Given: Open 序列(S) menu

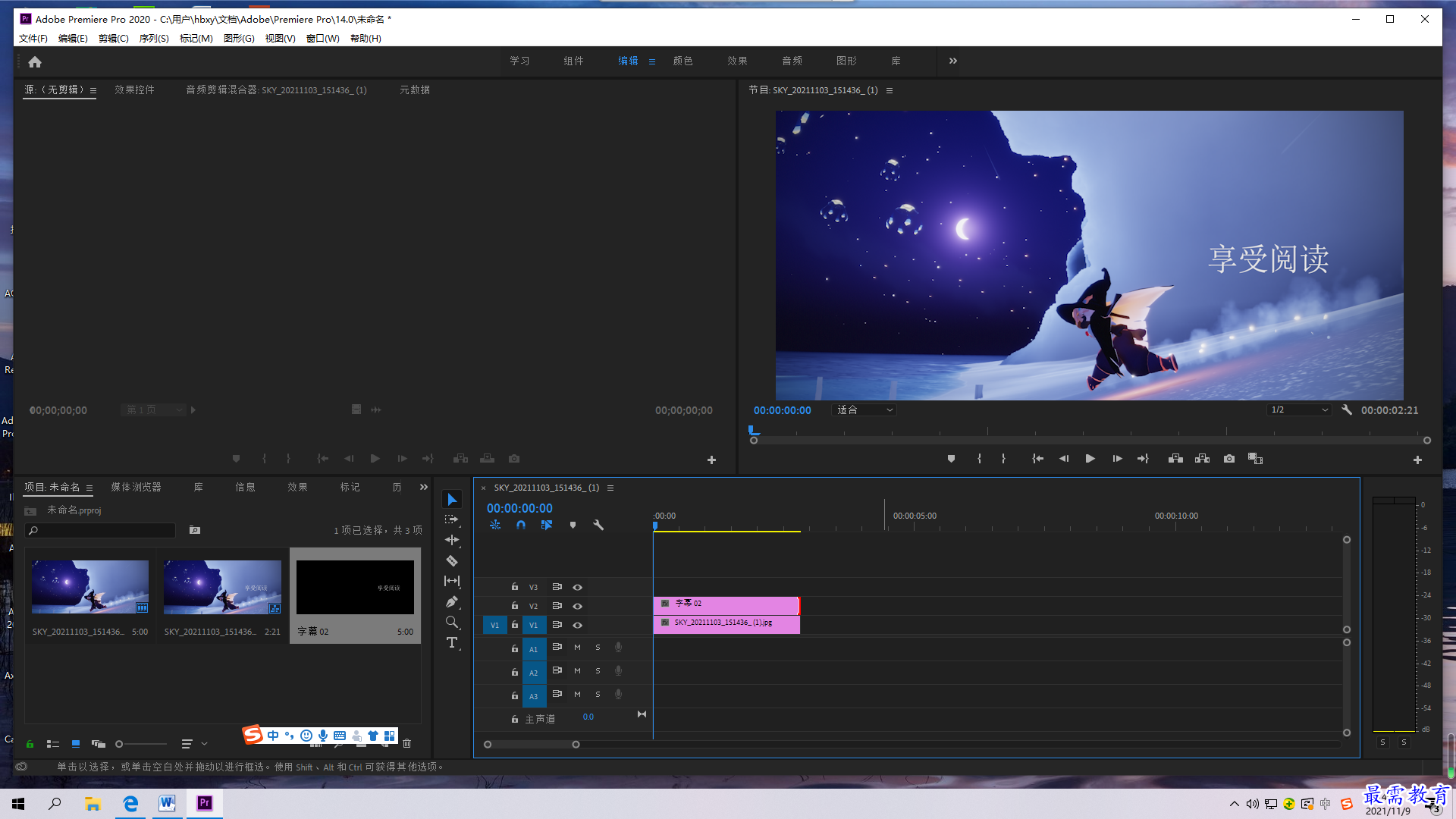Looking at the screenshot, I should coord(154,39).
